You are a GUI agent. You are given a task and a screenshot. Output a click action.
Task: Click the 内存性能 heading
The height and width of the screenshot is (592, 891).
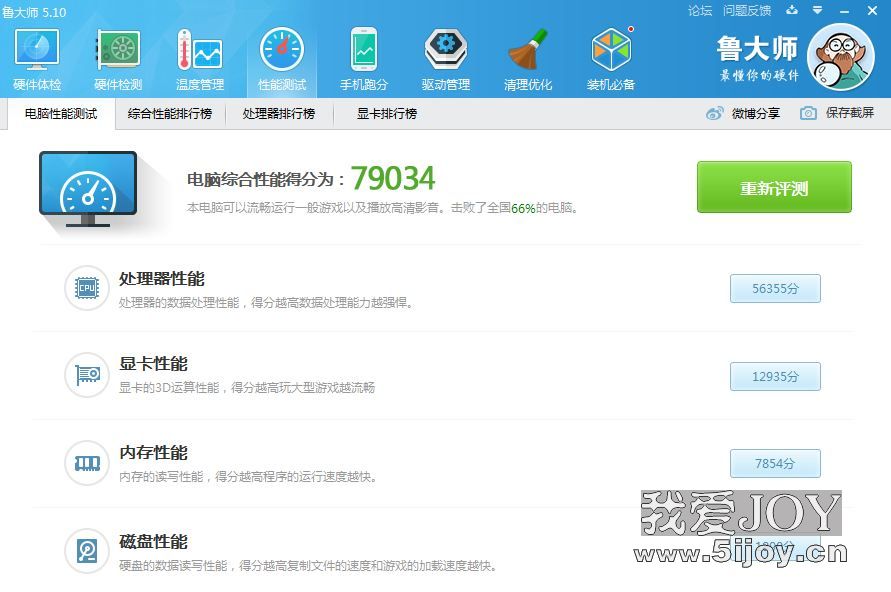(153, 453)
